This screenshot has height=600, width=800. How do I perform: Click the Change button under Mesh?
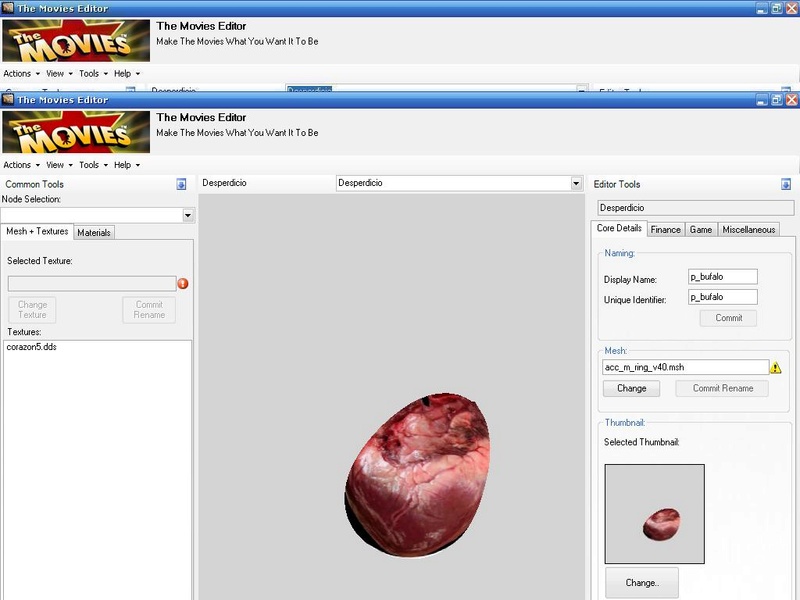tap(632, 388)
